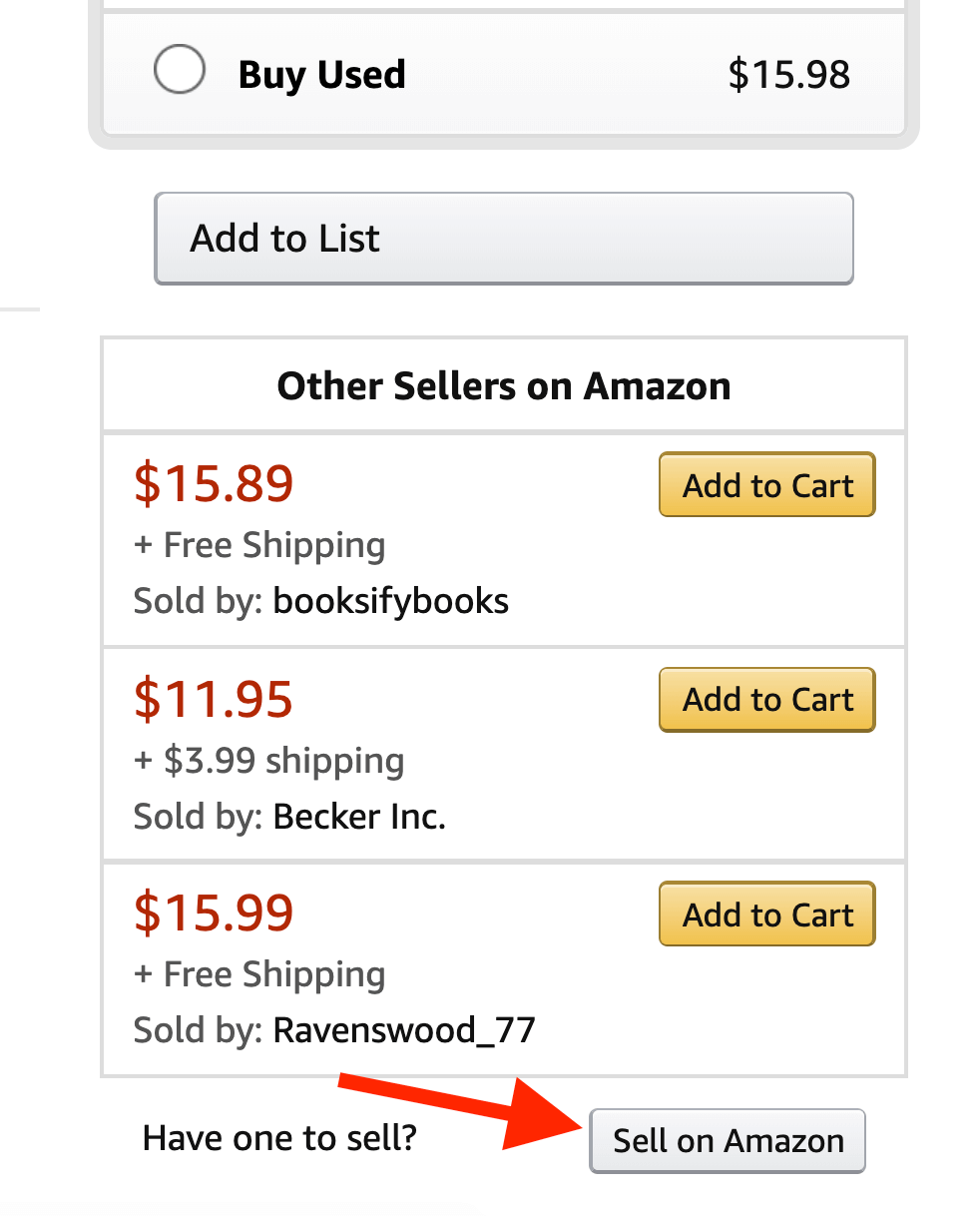Image resolution: width=980 pixels, height=1216 pixels.
Task: Add the $15.99 offer to cart
Action: (766, 913)
